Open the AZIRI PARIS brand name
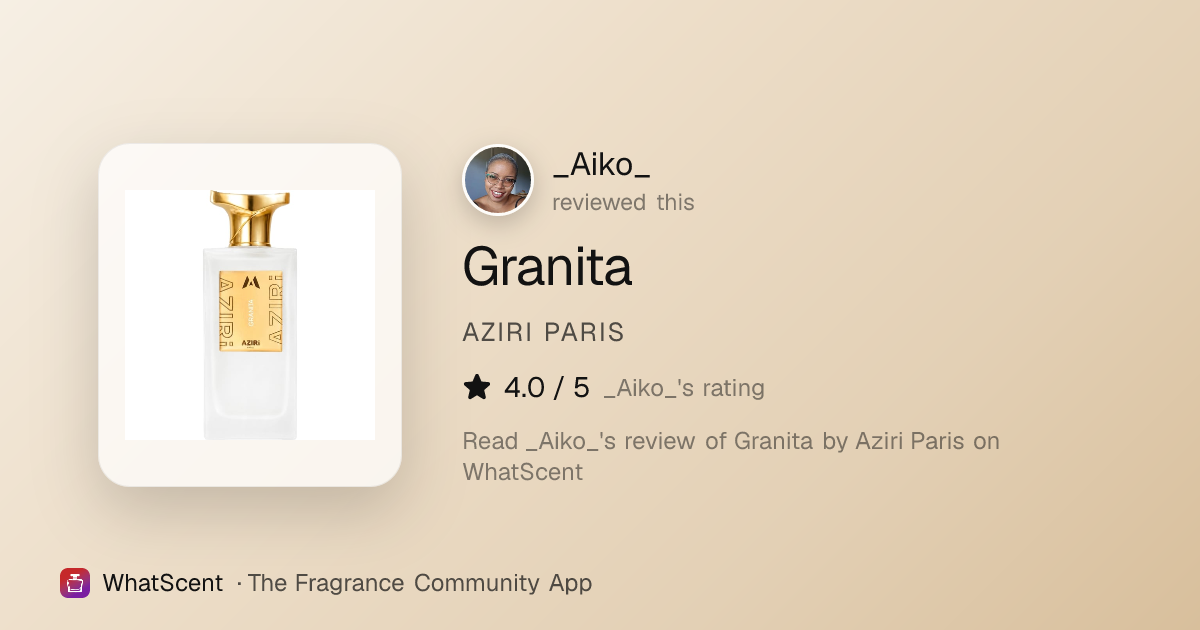1200x630 pixels. (x=543, y=333)
